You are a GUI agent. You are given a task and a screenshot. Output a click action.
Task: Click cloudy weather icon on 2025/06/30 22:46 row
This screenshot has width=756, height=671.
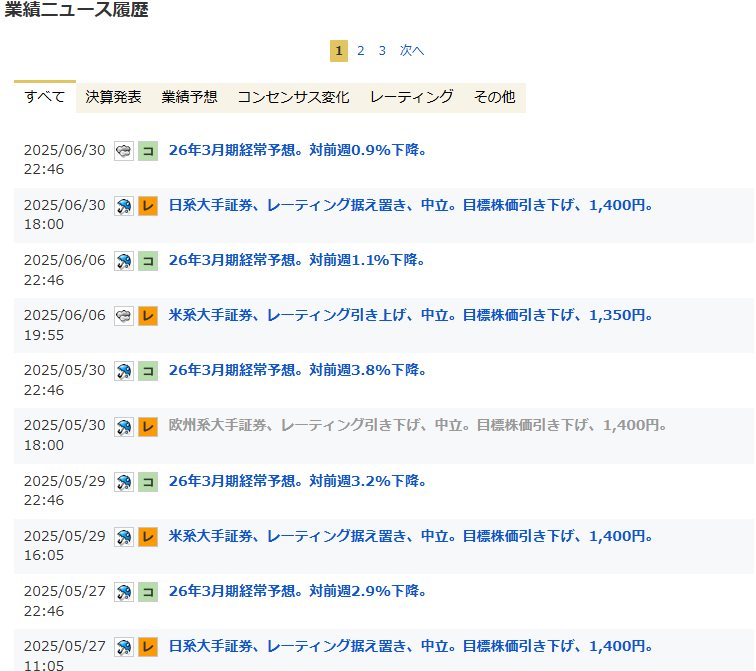coord(124,151)
